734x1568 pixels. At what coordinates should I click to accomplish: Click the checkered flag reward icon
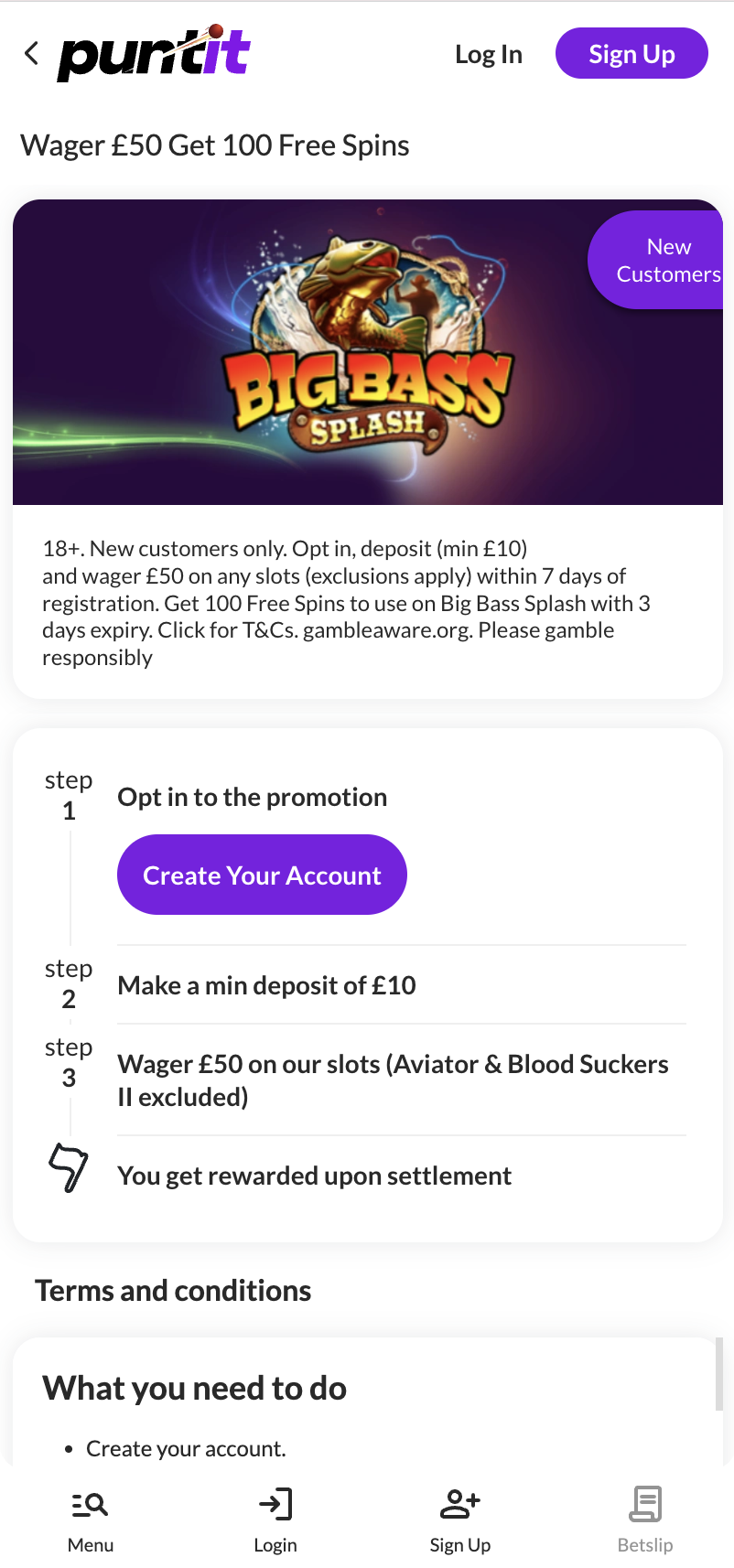click(69, 1167)
